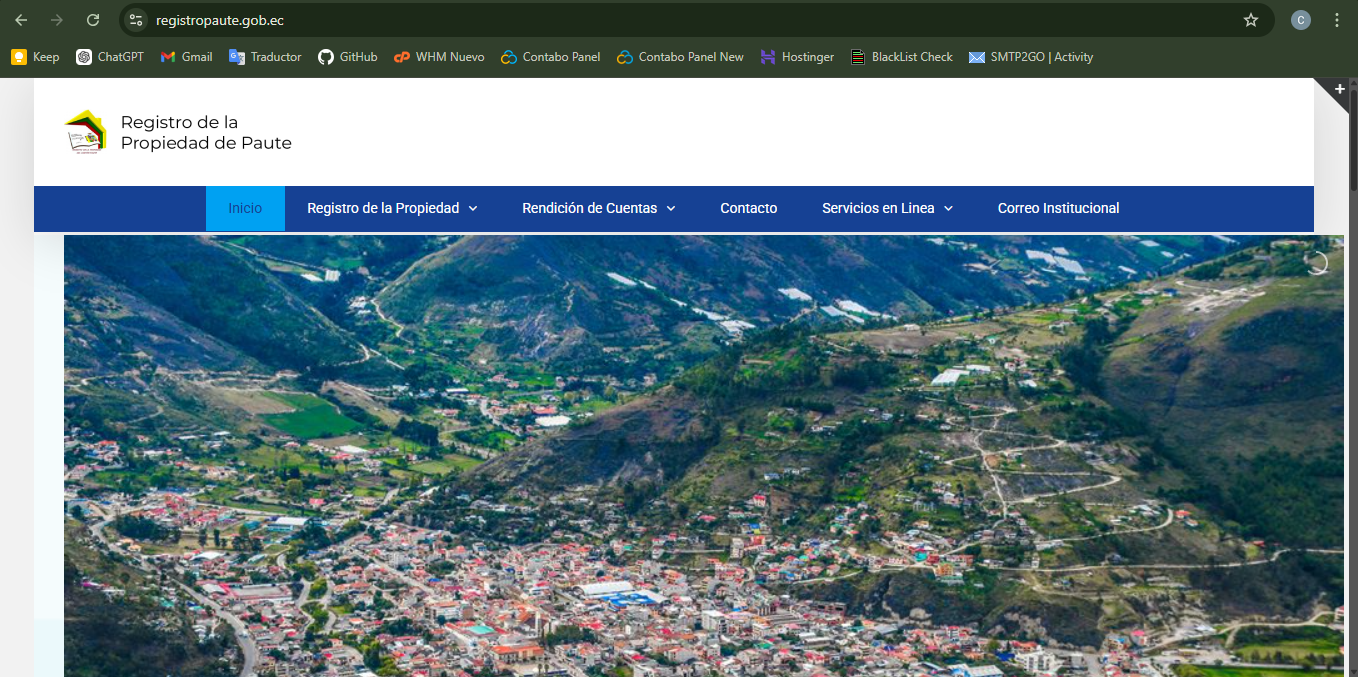
Task: Open the site information icon in address bar
Action: pyautogui.click(x=136, y=20)
